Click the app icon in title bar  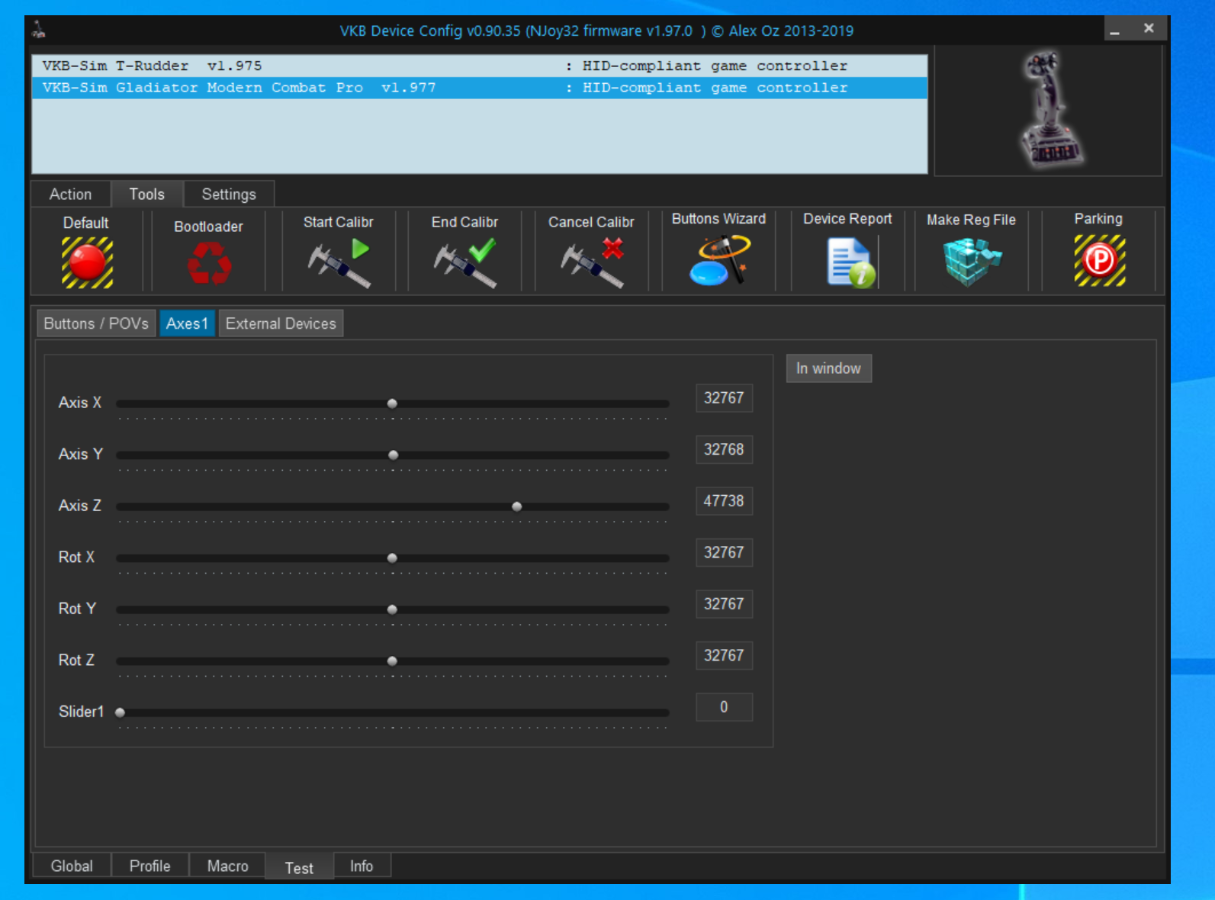(39, 29)
